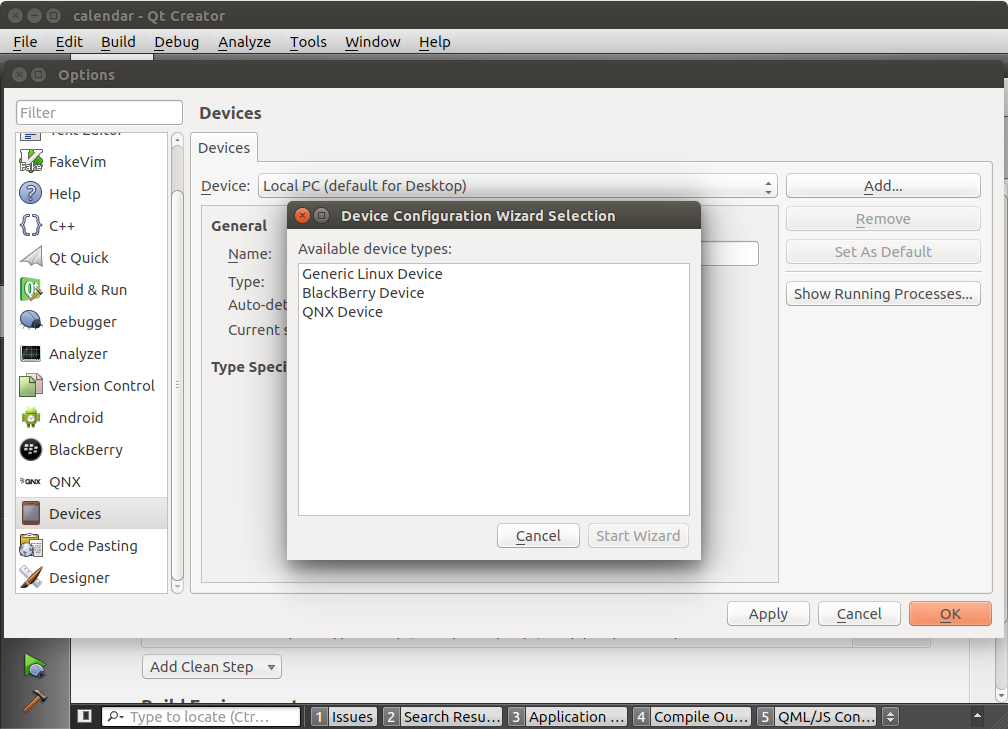Screen dimensions: 1008x729
Task: Select Version Control document icon
Action: 30,386
